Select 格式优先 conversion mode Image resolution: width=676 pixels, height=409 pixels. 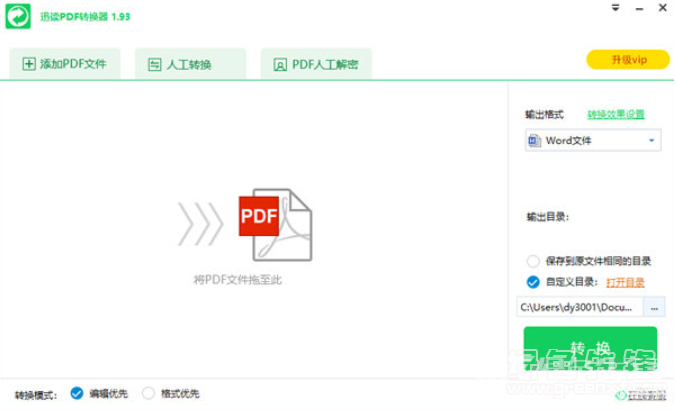(148, 393)
